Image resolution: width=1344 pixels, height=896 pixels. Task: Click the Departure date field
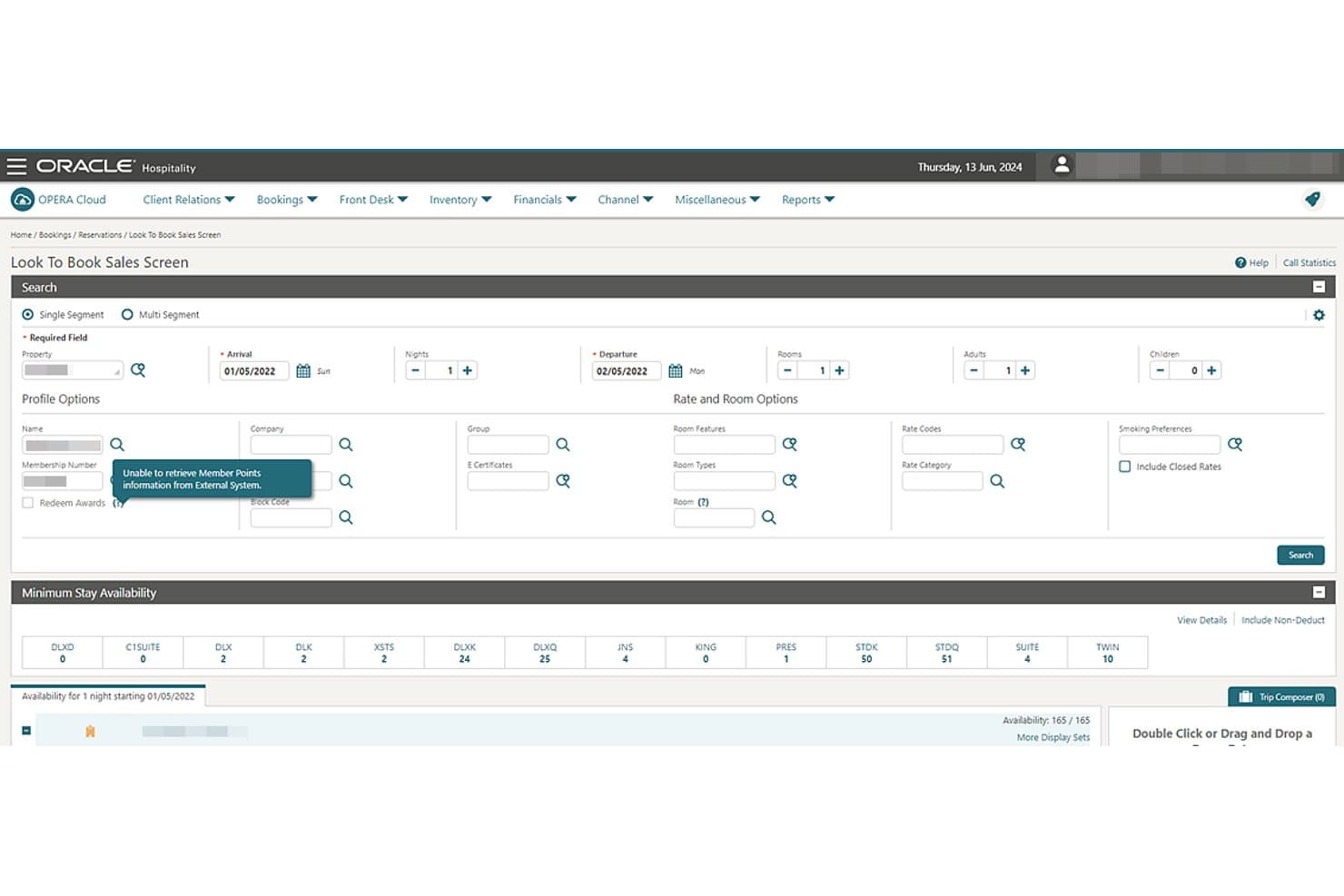(627, 370)
